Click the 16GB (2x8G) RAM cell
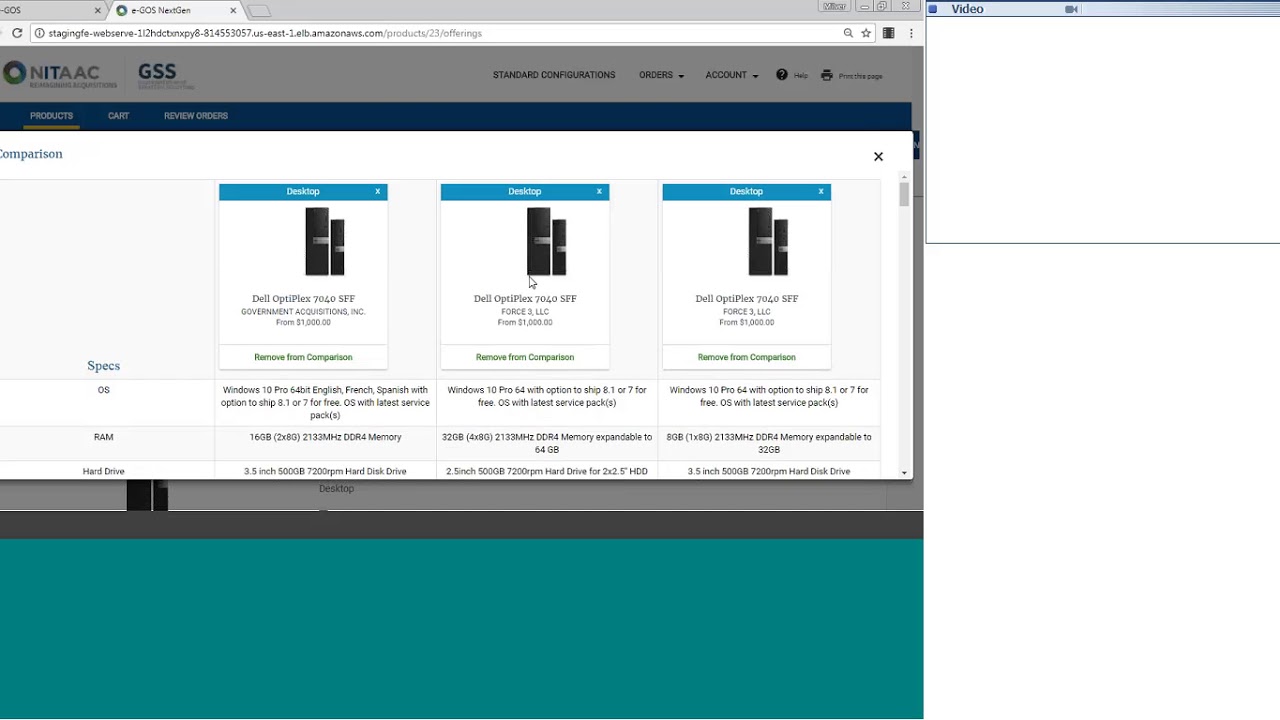 click(325, 437)
